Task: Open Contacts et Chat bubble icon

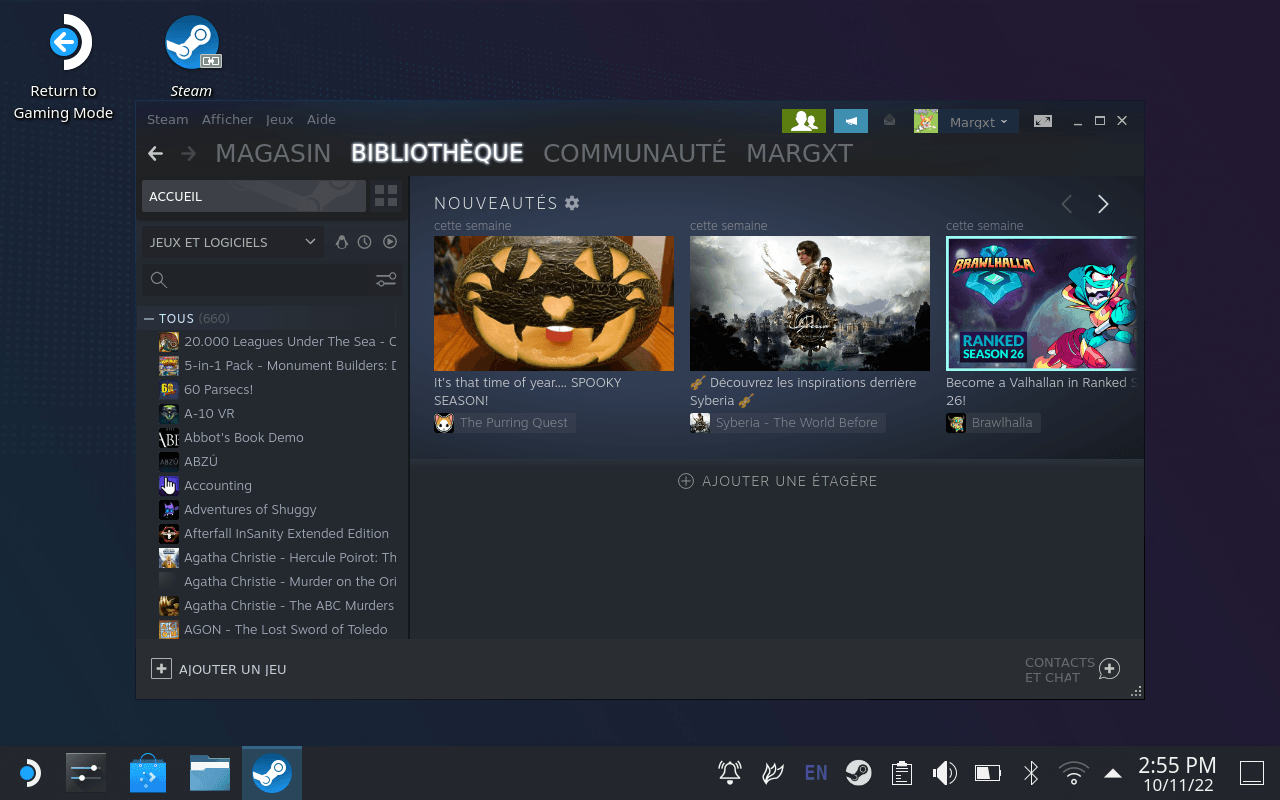Action: [x=1109, y=669]
